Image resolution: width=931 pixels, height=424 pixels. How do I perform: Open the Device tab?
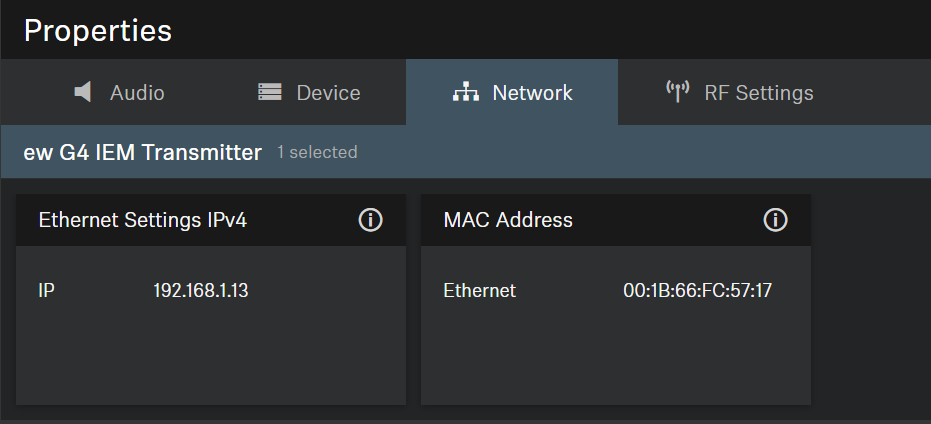pos(328,93)
